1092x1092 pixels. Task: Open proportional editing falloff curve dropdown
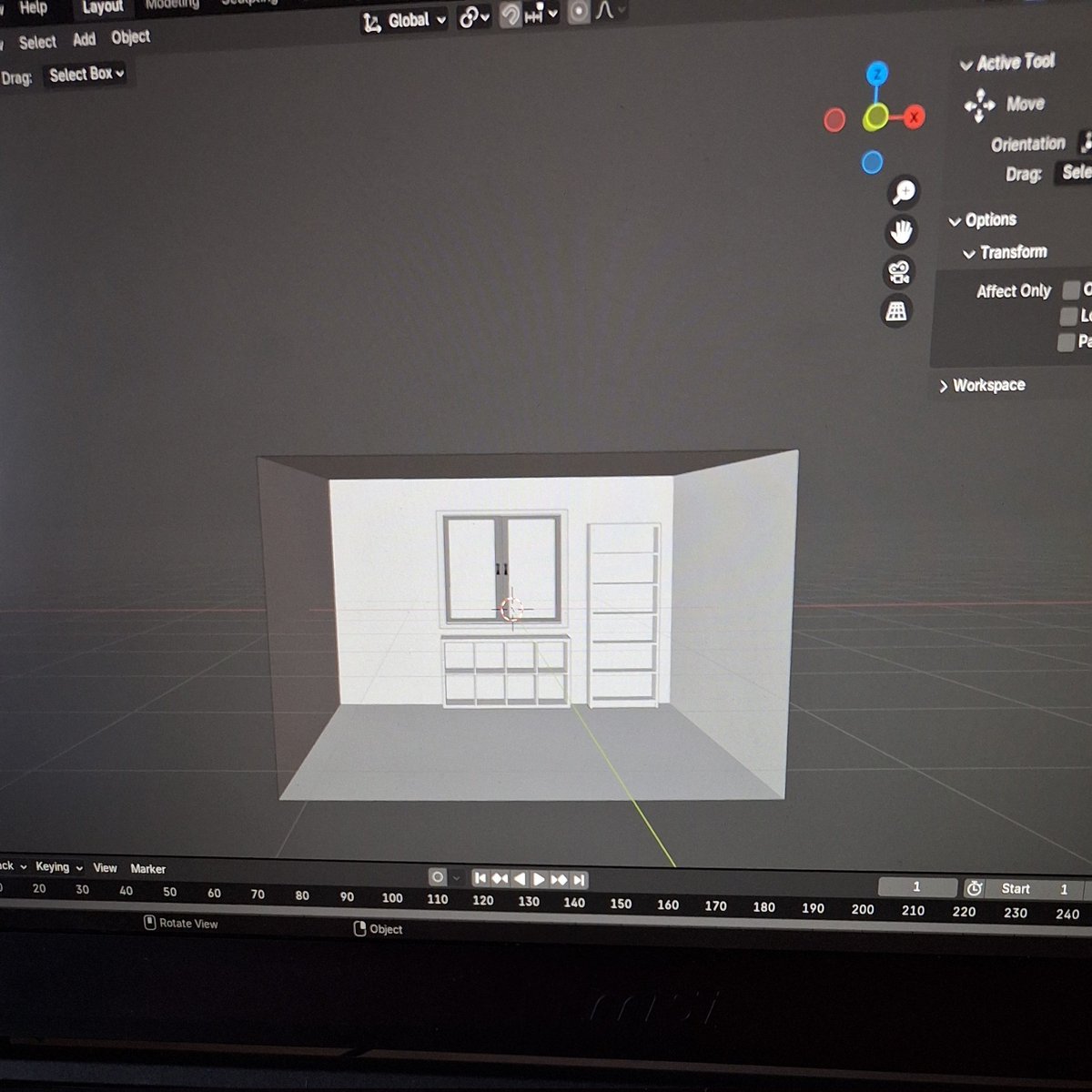(611, 12)
